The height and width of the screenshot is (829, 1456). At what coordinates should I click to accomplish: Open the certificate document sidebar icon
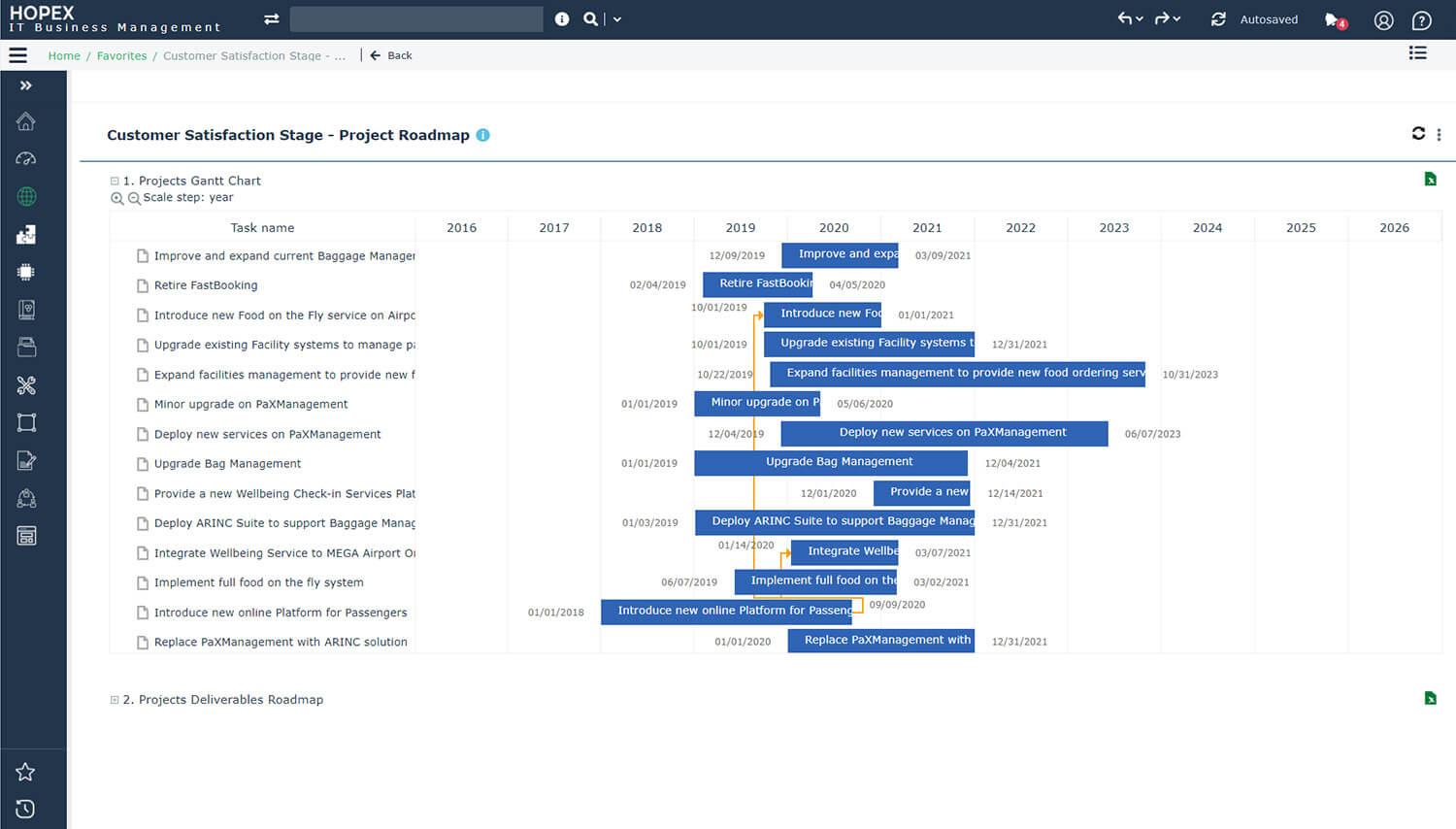[x=26, y=310]
